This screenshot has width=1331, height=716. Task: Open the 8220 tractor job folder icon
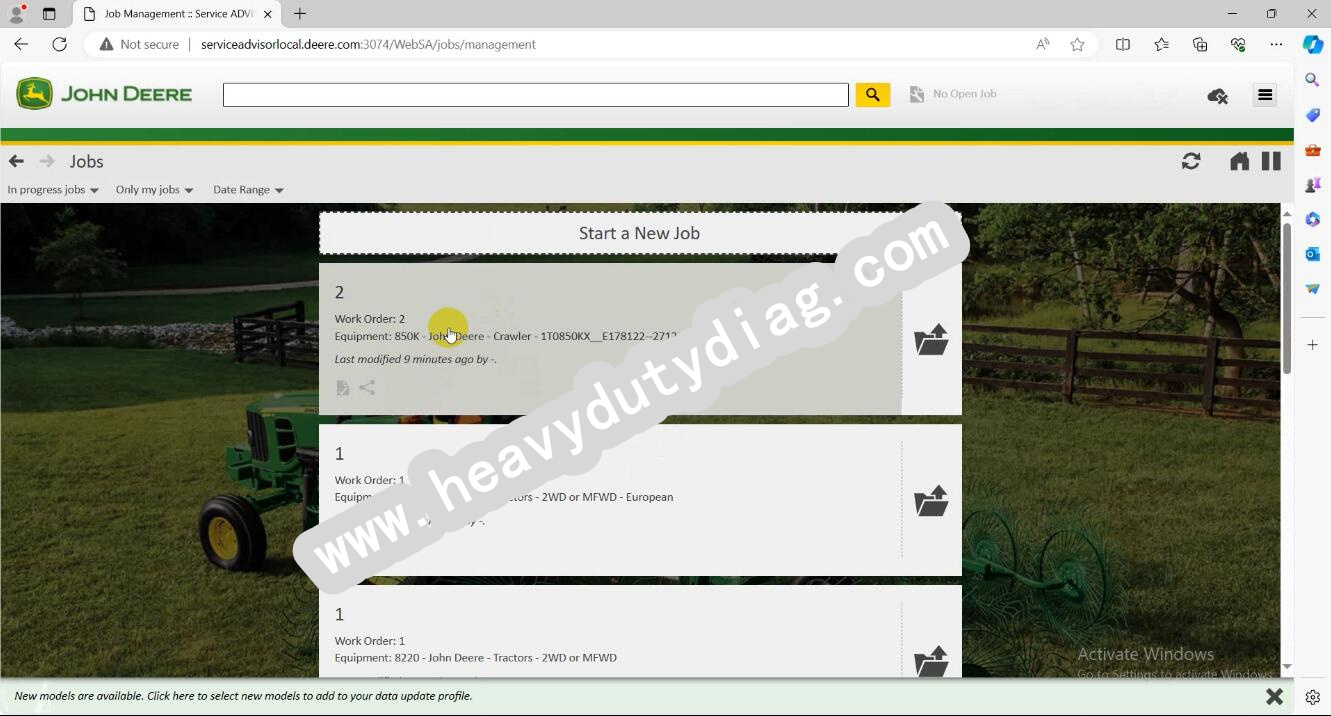tap(931, 660)
